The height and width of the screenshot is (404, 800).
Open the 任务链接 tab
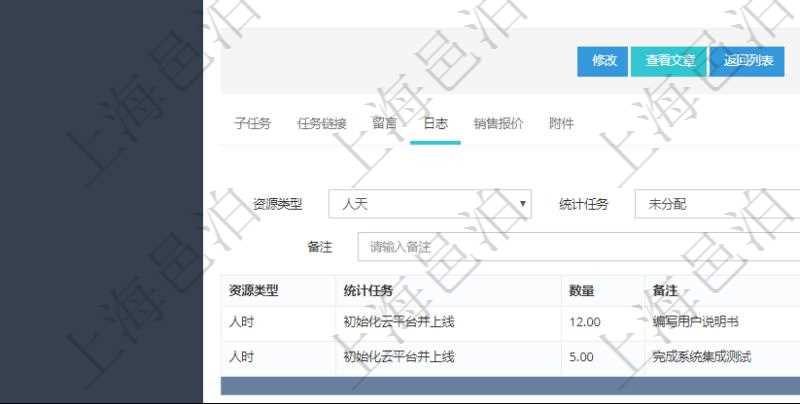point(322,123)
